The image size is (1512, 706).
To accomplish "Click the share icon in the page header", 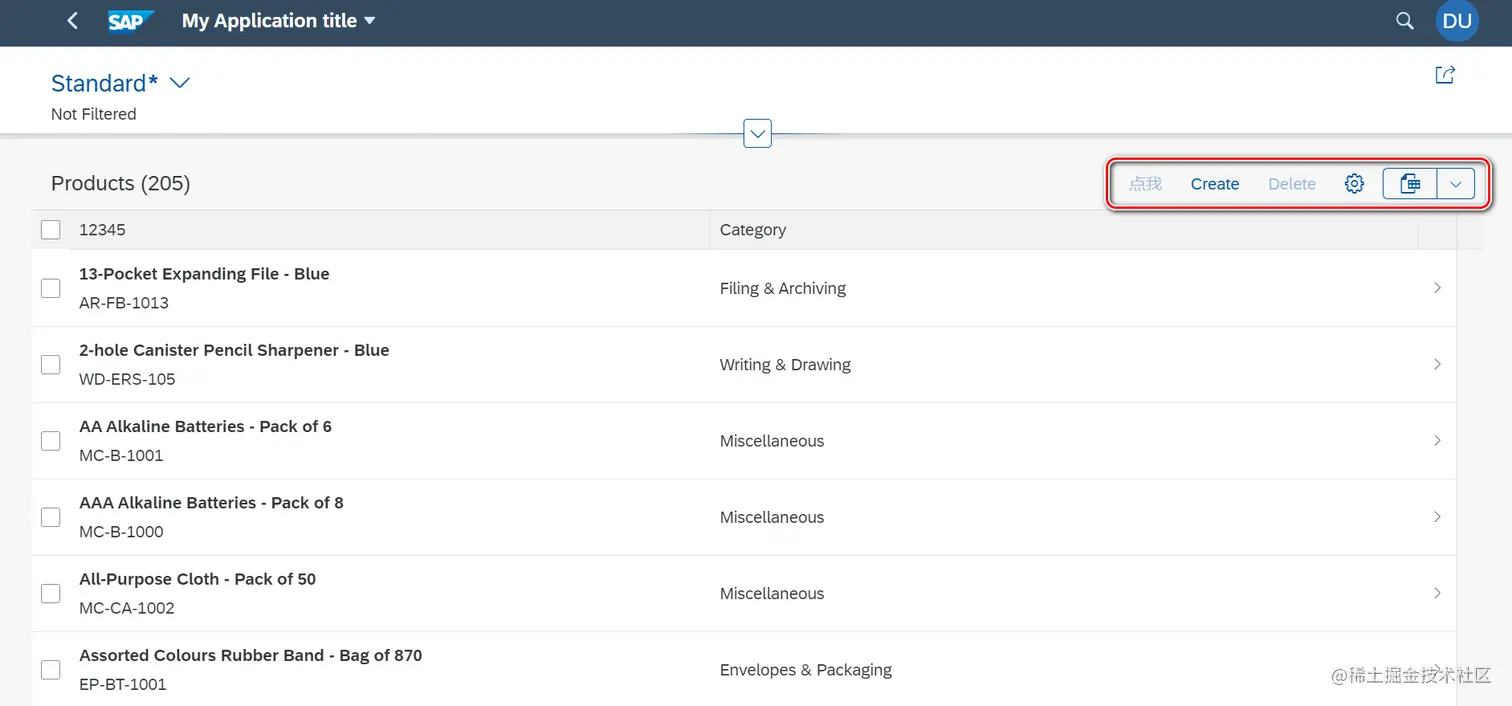I will click(x=1445, y=75).
